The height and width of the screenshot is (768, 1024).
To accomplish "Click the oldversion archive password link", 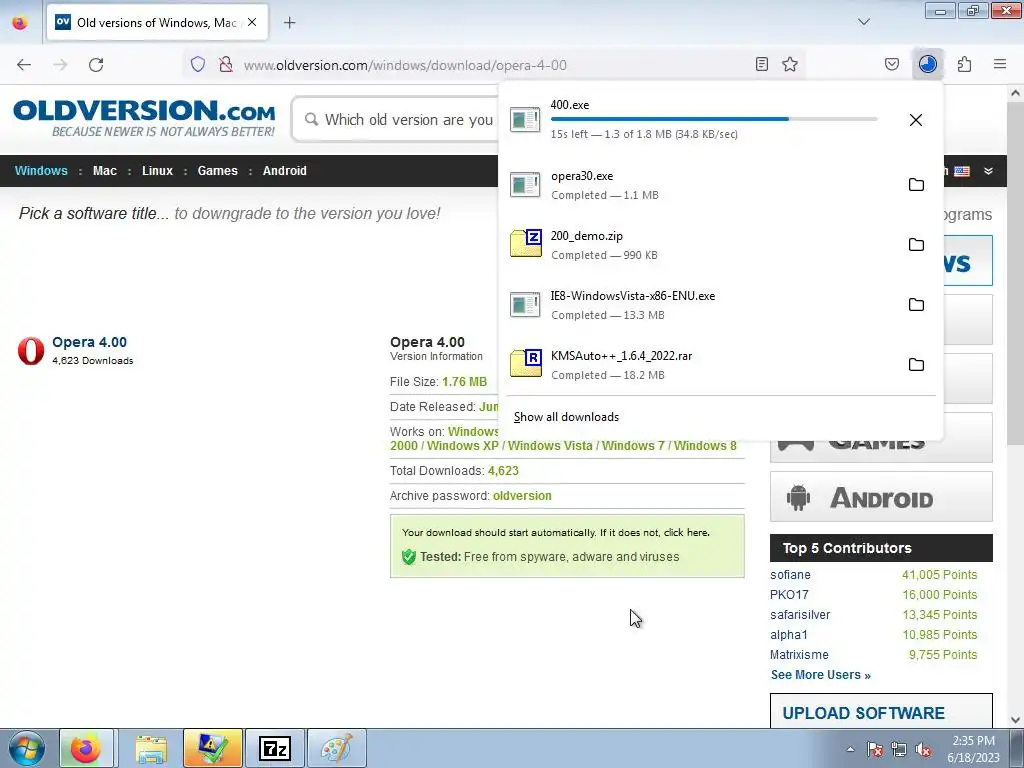I will click(522, 496).
